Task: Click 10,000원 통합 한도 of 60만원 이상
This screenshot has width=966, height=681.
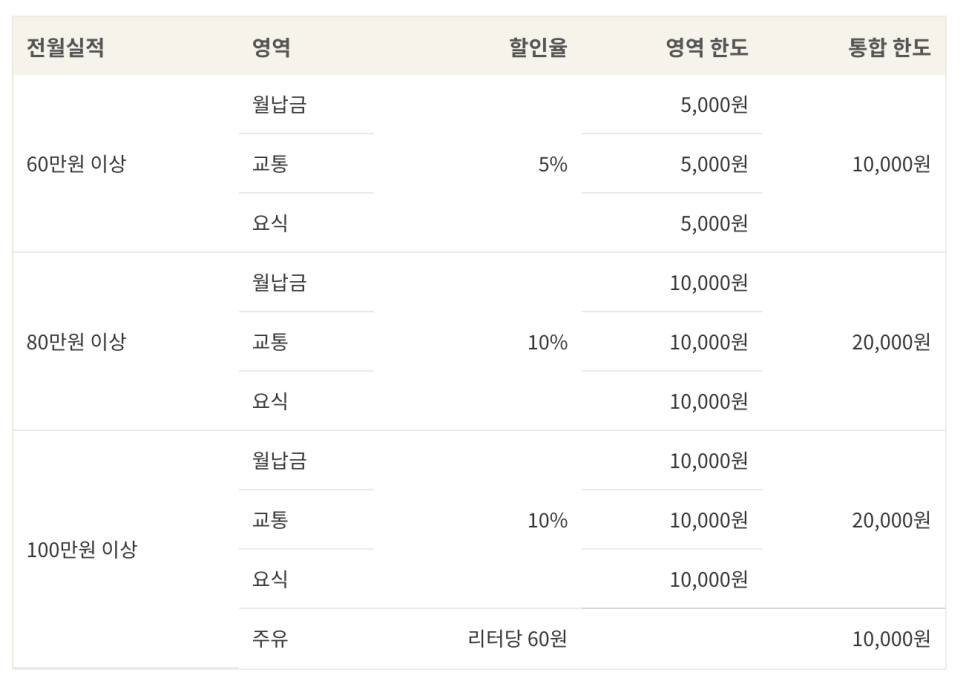Action: pos(890,164)
